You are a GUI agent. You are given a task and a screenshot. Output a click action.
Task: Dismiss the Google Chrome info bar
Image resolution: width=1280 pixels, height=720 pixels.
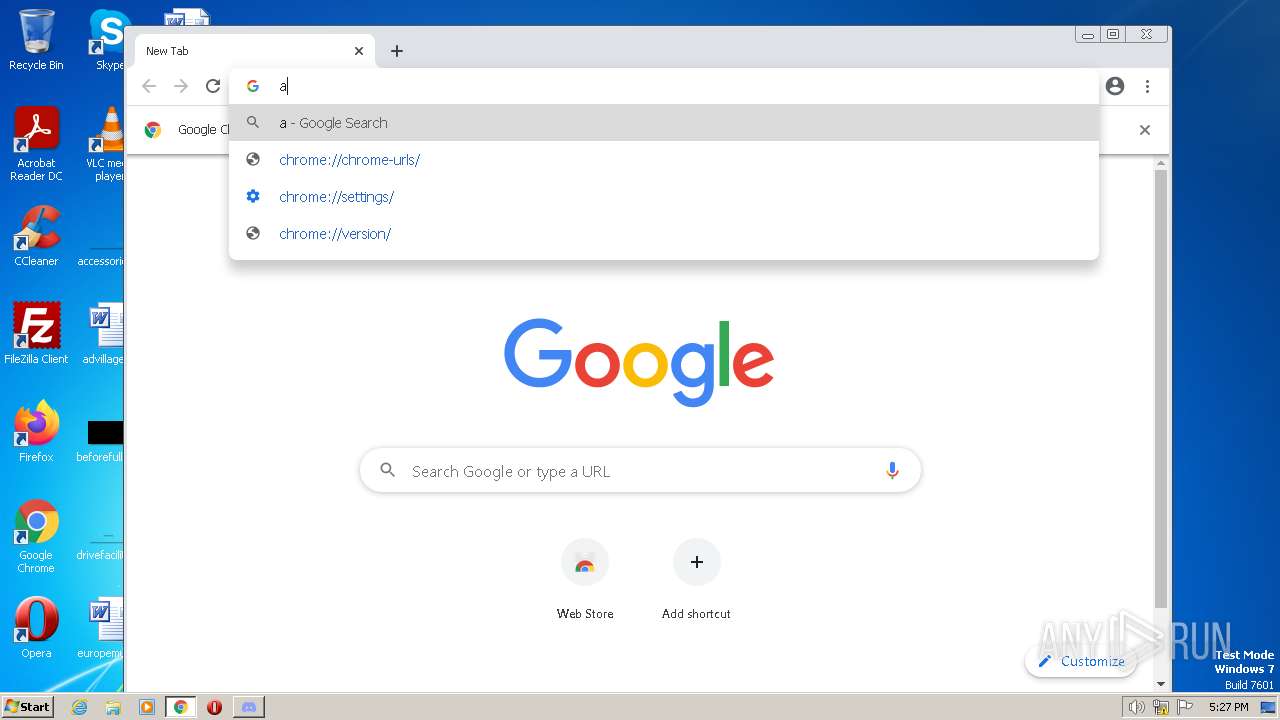click(x=1145, y=130)
